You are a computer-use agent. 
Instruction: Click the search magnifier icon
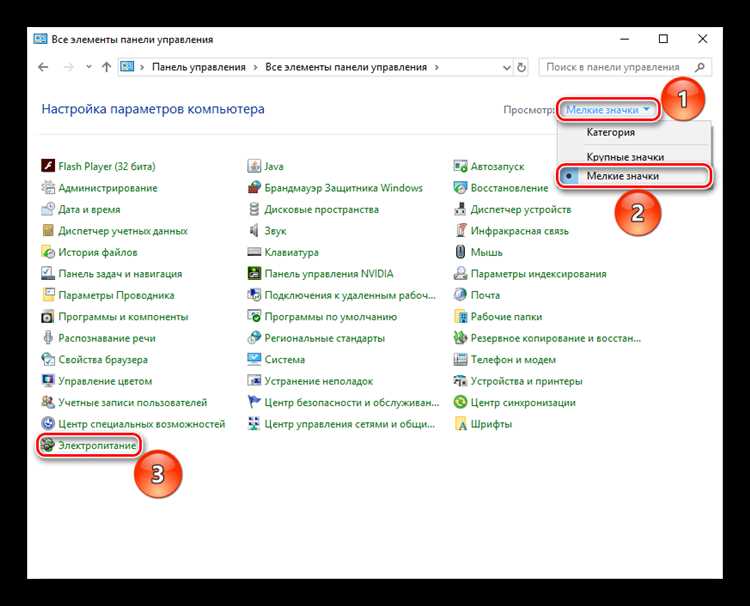click(700, 67)
